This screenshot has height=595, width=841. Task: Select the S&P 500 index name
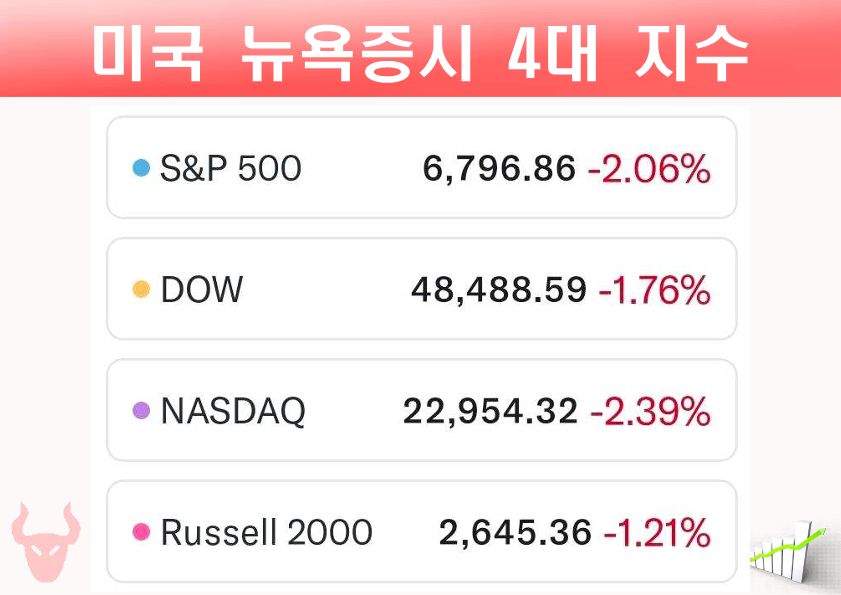click(230, 169)
